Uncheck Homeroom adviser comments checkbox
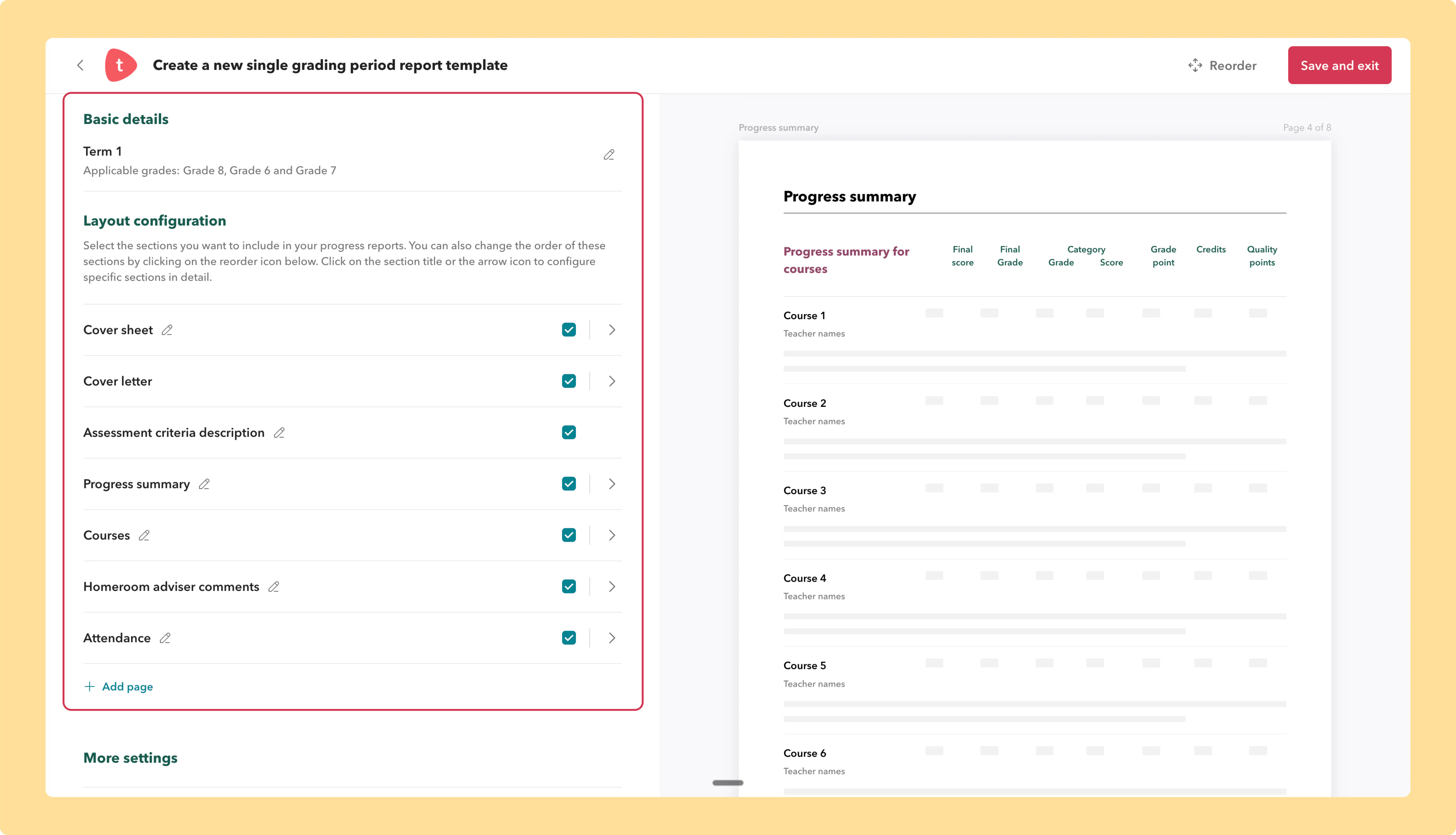 tap(569, 587)
